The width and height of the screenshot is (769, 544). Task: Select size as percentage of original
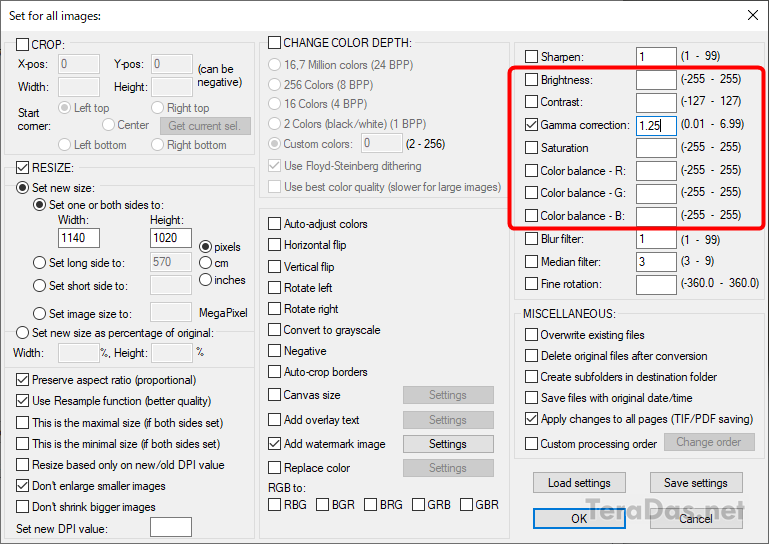click(x=23, y=333)
